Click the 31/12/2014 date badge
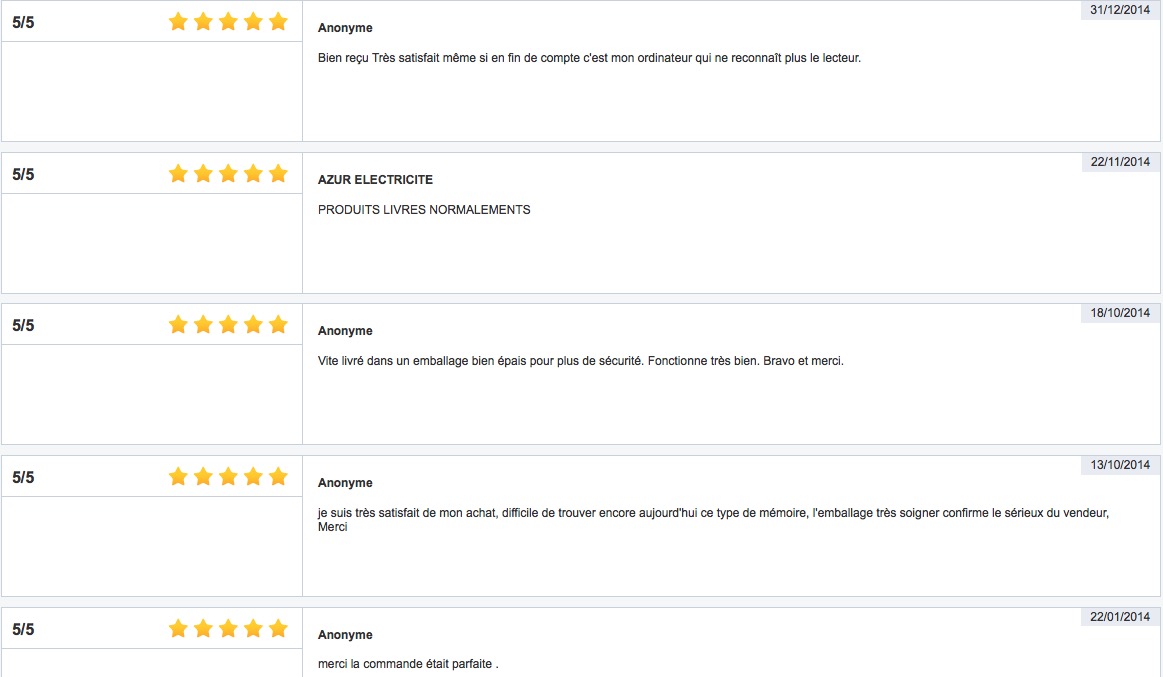Screen dimensions: 1163x677 pos(1120,10)
